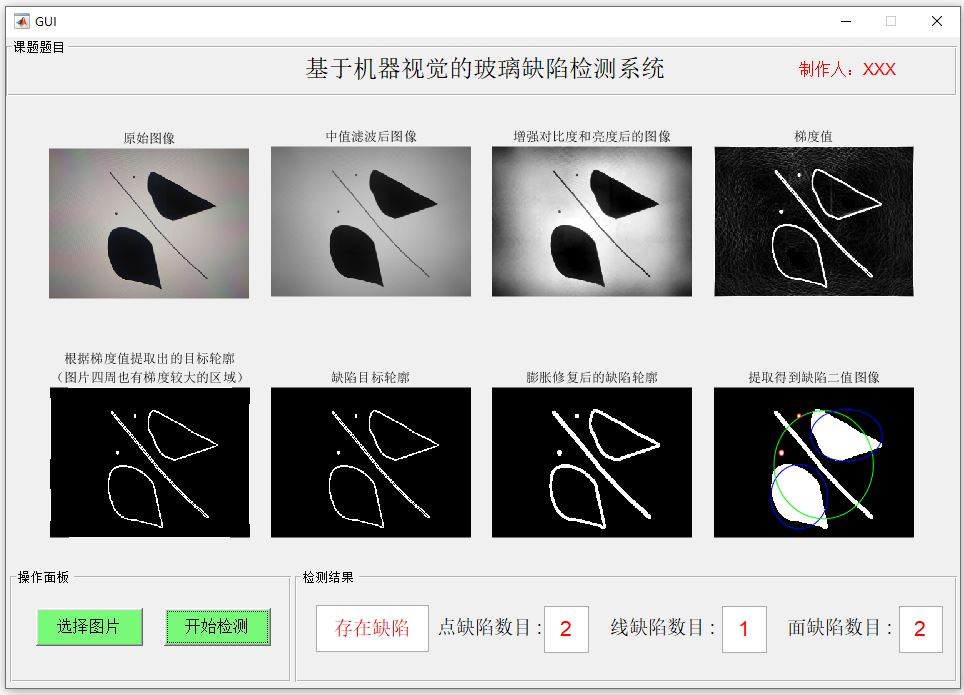Screen dimensions: 964x695
Task: Click the 梯度值 caption
Action: pyautogui.click(x=813, y=136)
